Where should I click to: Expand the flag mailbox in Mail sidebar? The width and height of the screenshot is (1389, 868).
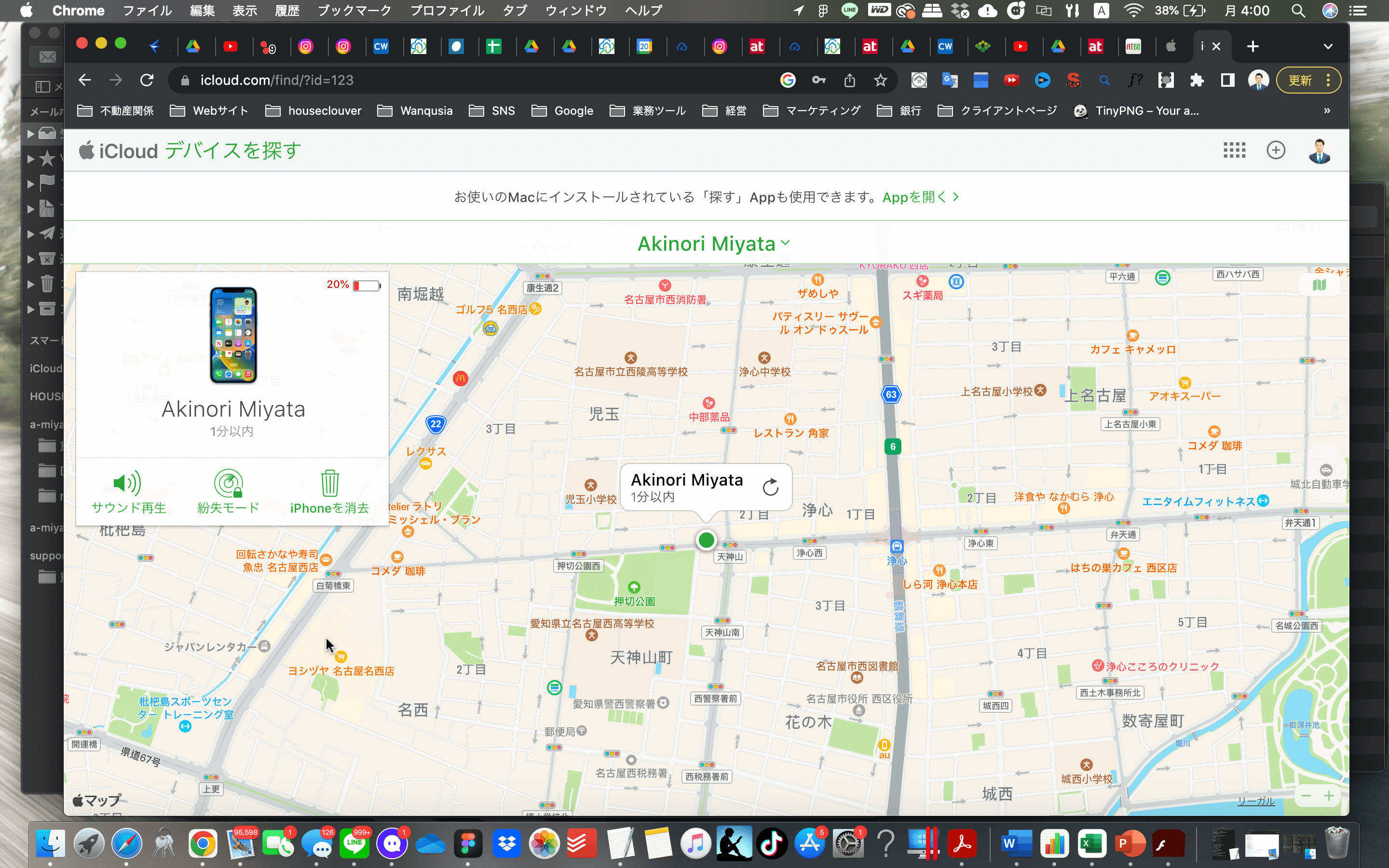(x=30, y=184)
